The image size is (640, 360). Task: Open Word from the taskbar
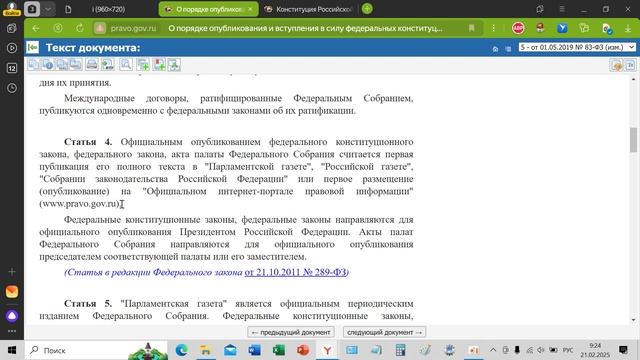[254, 350]
